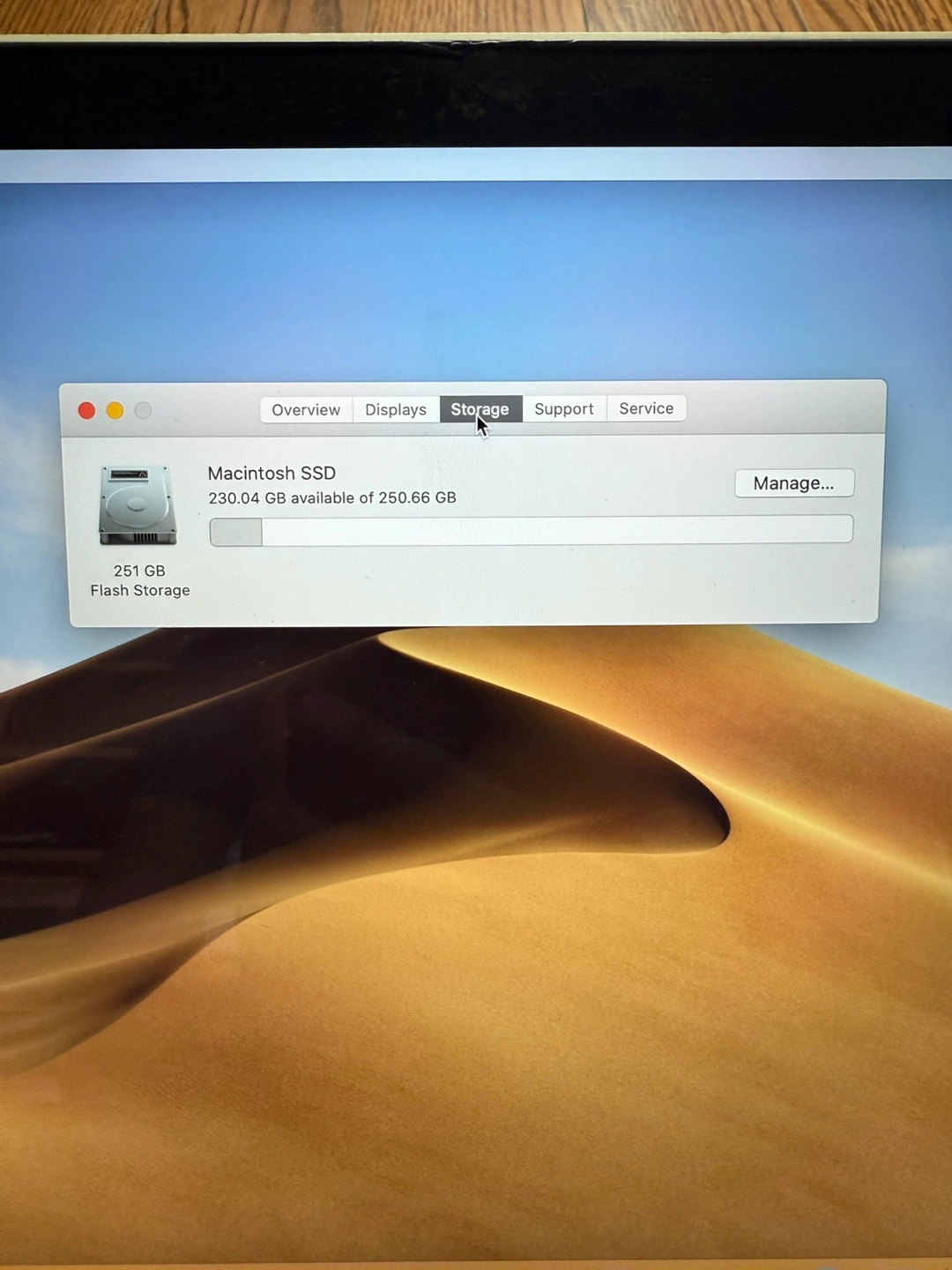Click "230.04 GB available of 250.66 GB" text
The height and width of the screenshot is (1270, 952).
332,498
